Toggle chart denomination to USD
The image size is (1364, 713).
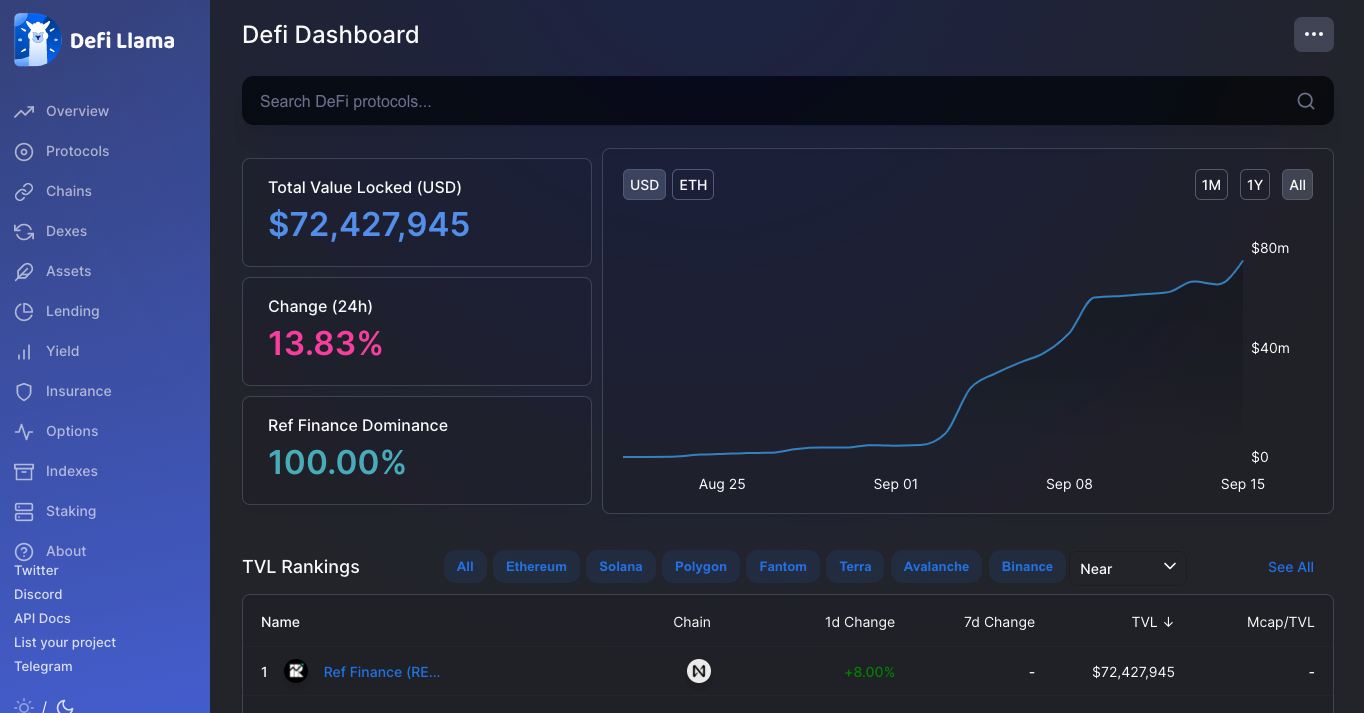pos(644,185)
